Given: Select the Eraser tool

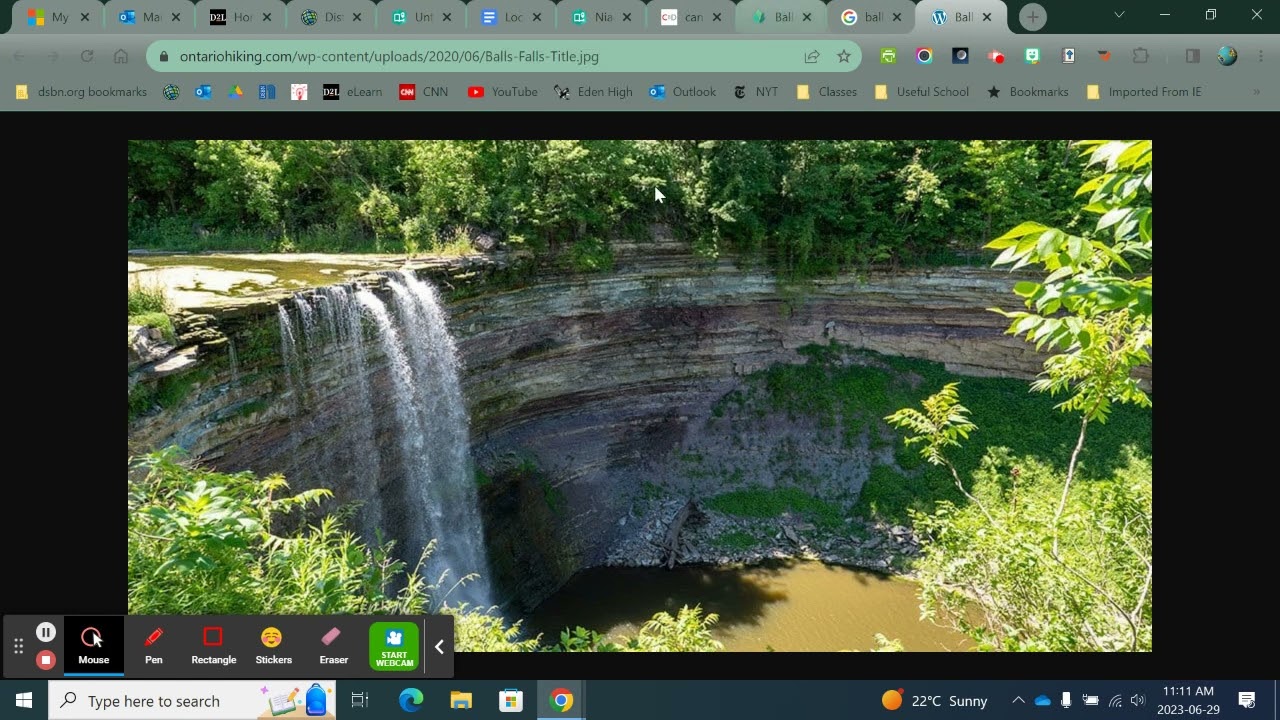Looking at the screenshot, I should [x=333, y=645].
